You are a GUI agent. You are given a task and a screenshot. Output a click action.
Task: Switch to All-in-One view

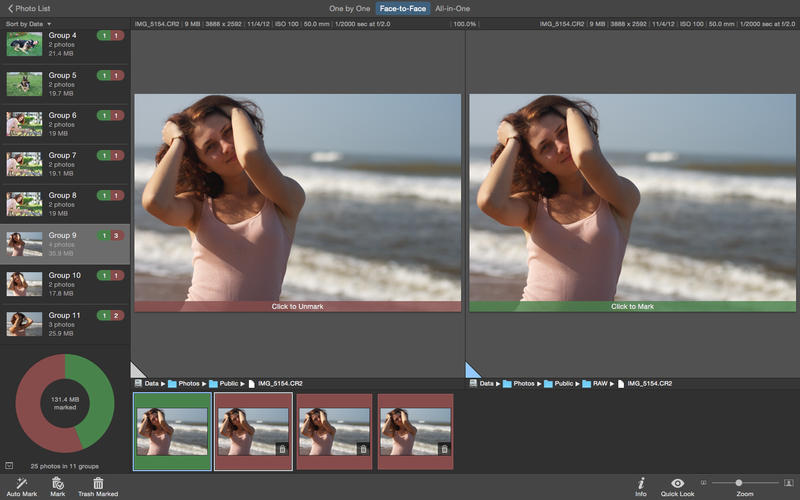pyautogui.click(x=452, y=8)
